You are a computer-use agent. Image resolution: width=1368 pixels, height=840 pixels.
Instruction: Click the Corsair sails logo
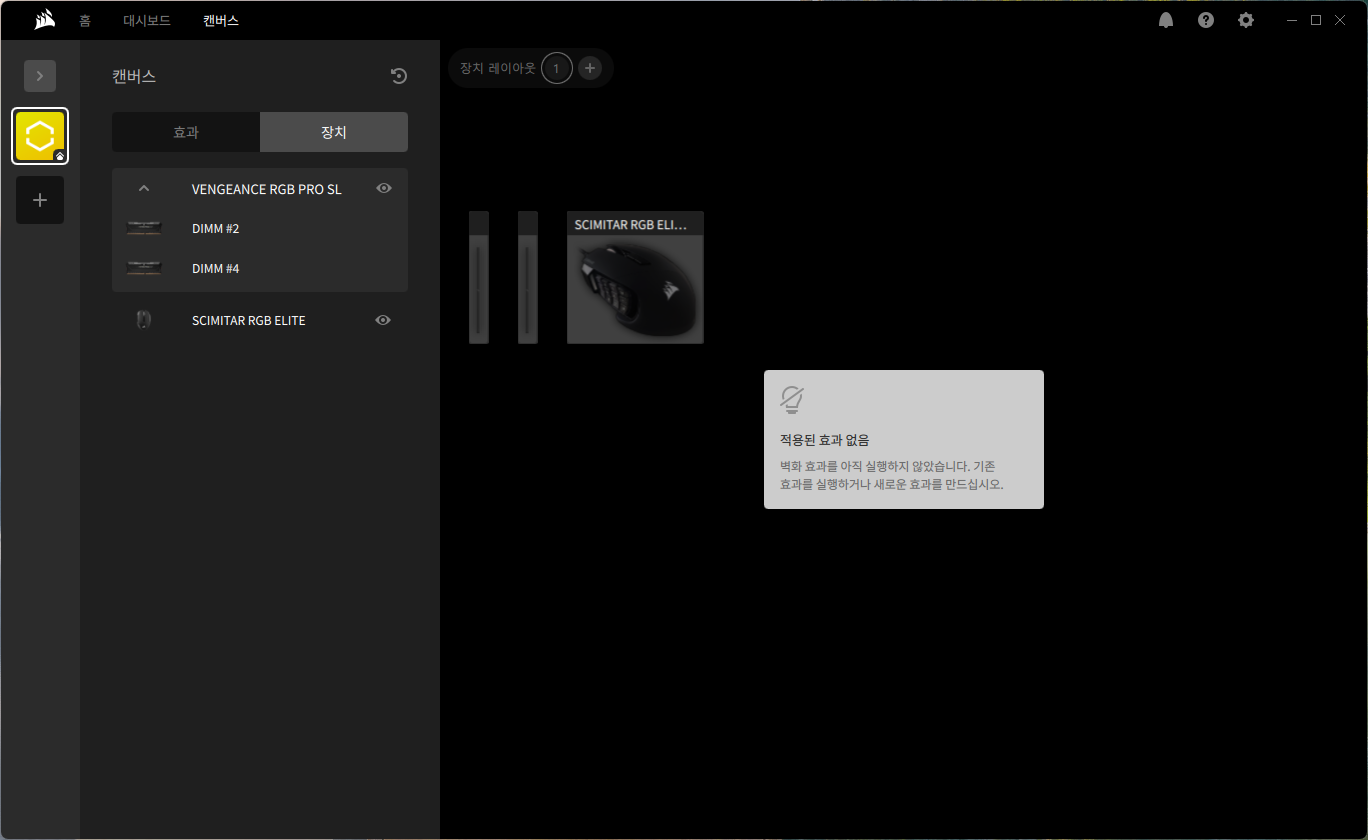(x=44, y=20)
